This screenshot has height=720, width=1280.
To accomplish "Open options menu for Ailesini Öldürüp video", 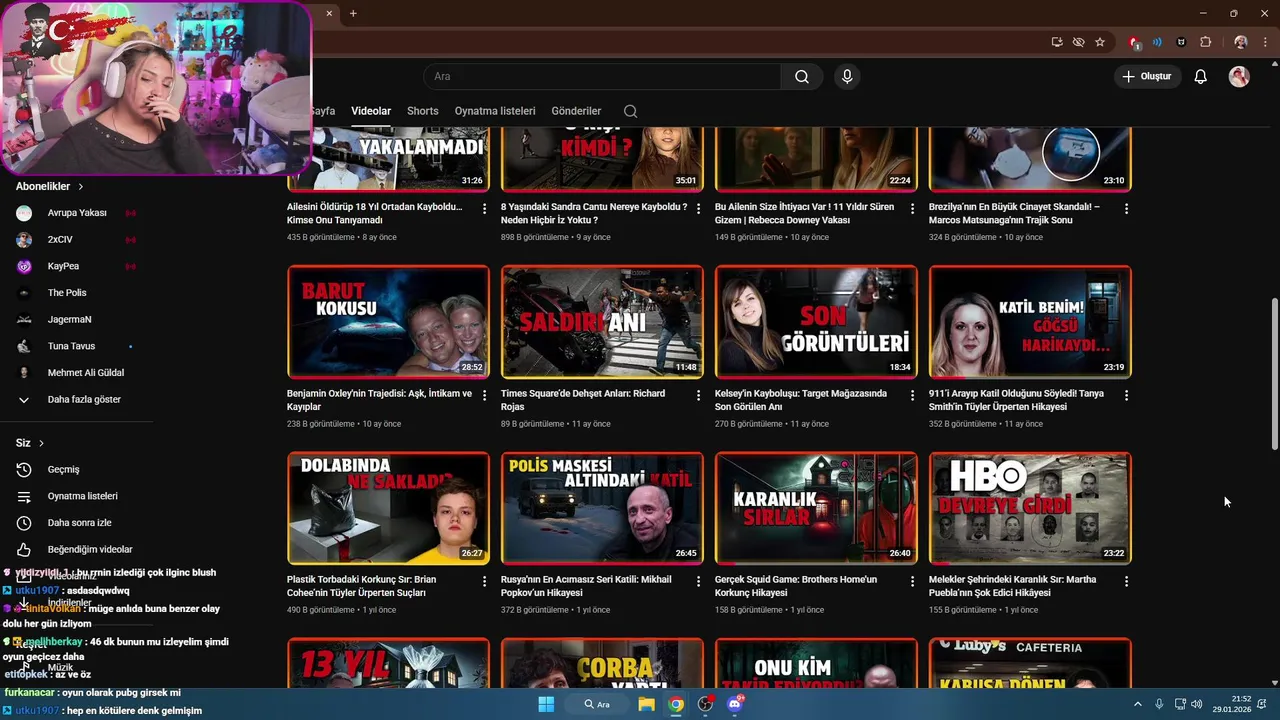I will pyautogui.click(x=484, y=208).
